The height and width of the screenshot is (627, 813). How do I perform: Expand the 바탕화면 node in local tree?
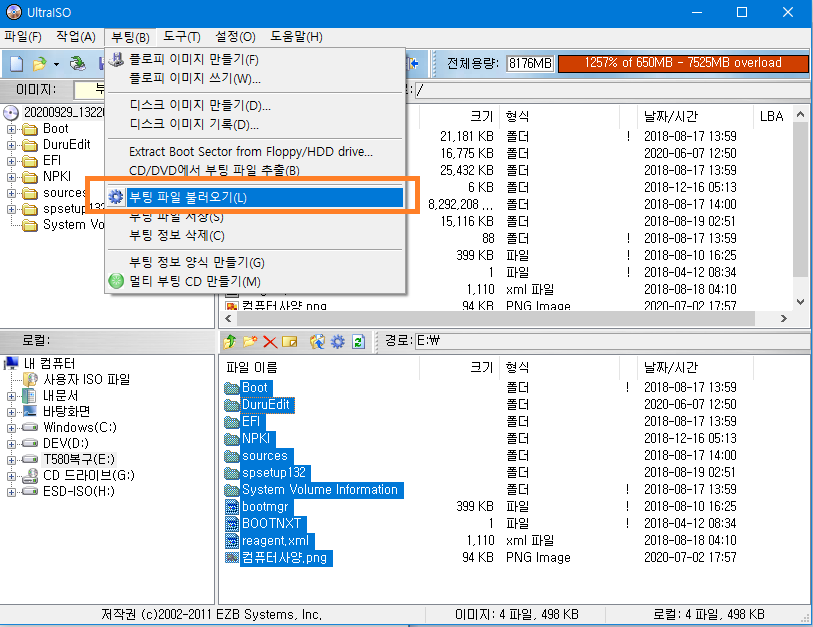point(11,412)
